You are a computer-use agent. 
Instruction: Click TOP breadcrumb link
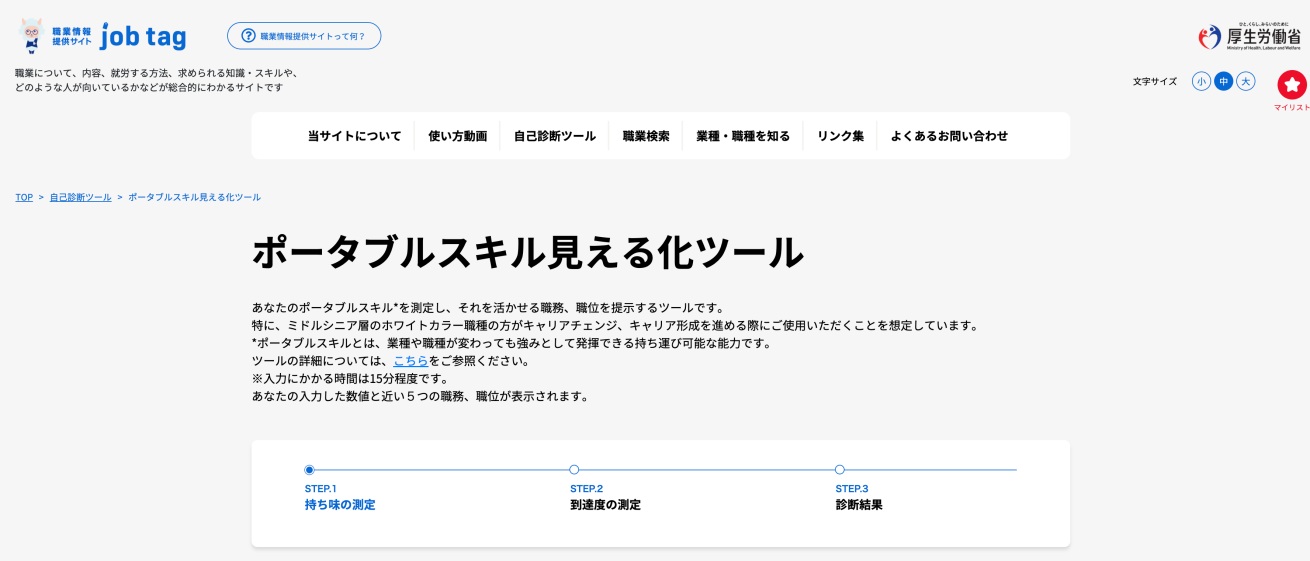[24, 197]
